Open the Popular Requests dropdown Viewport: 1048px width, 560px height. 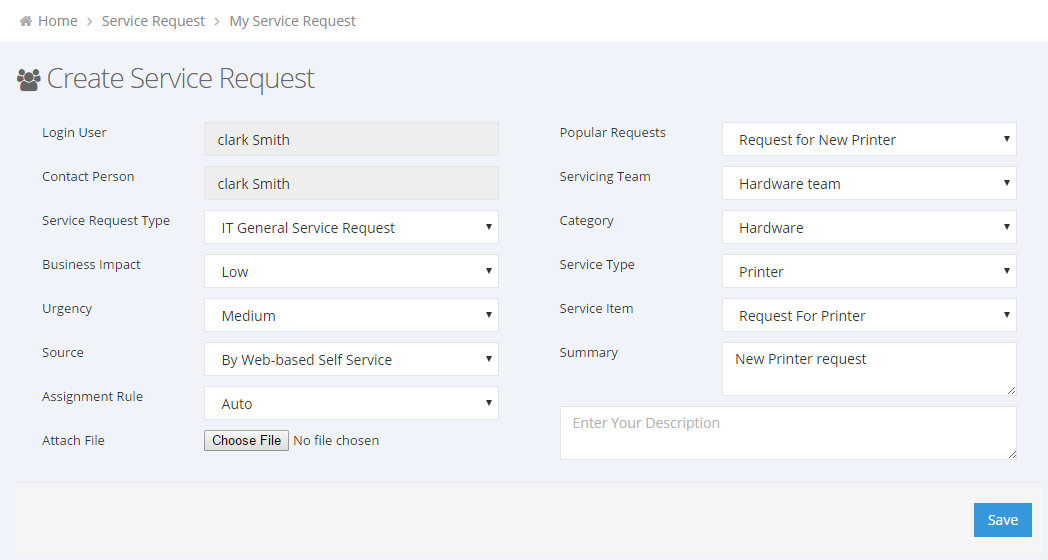pyautogui.click(x=869, y=139)
